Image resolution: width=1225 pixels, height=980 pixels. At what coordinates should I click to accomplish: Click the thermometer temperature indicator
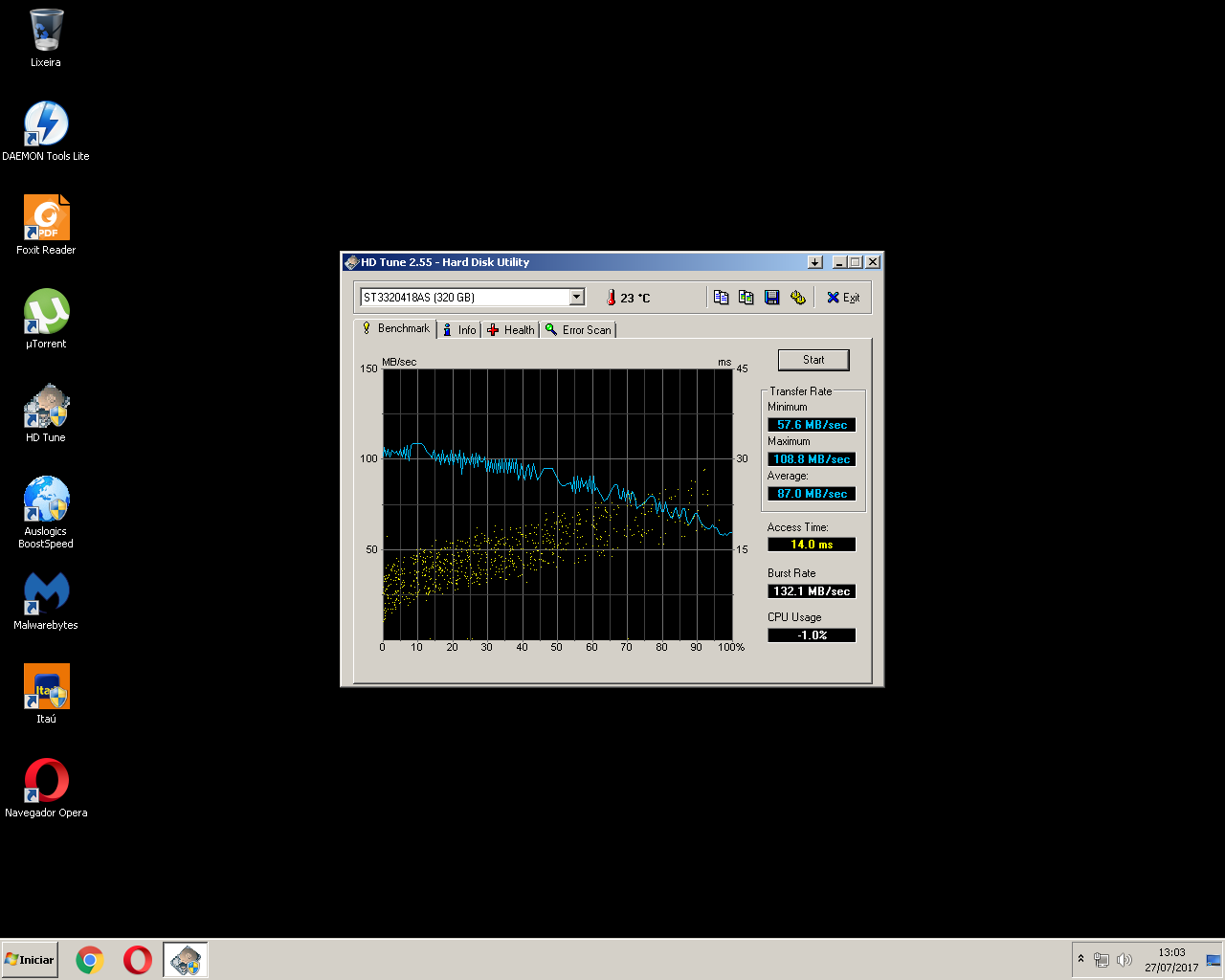coord(612,298)
